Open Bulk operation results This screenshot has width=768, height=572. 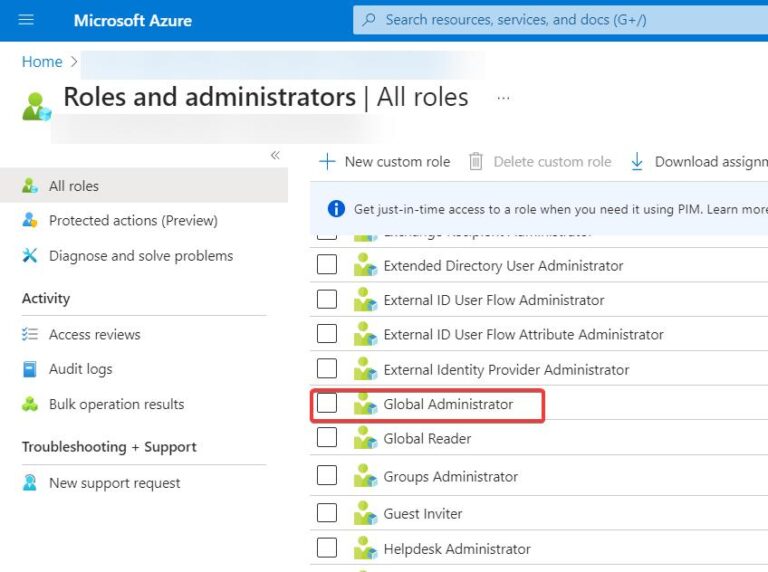[x=116, y=404]
